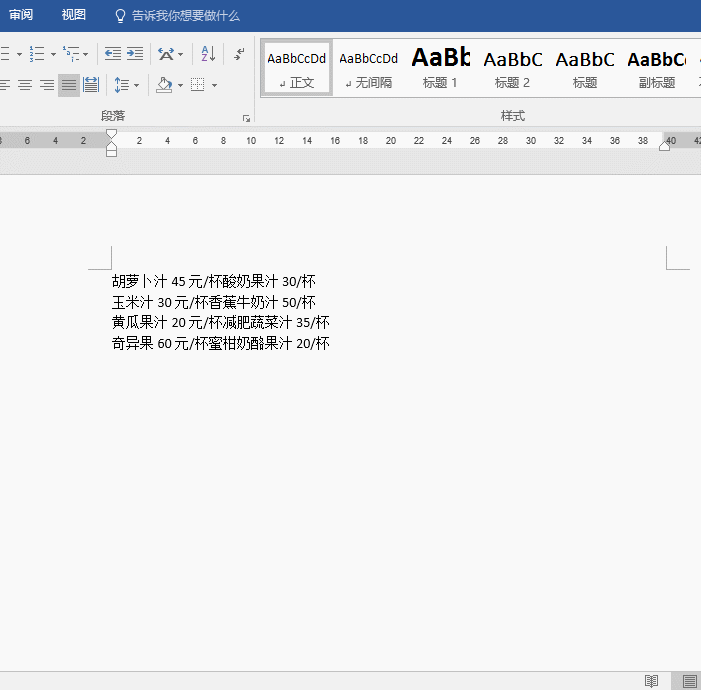
Task: Toggle show paragraph marks icon
Action: [239, 54]
